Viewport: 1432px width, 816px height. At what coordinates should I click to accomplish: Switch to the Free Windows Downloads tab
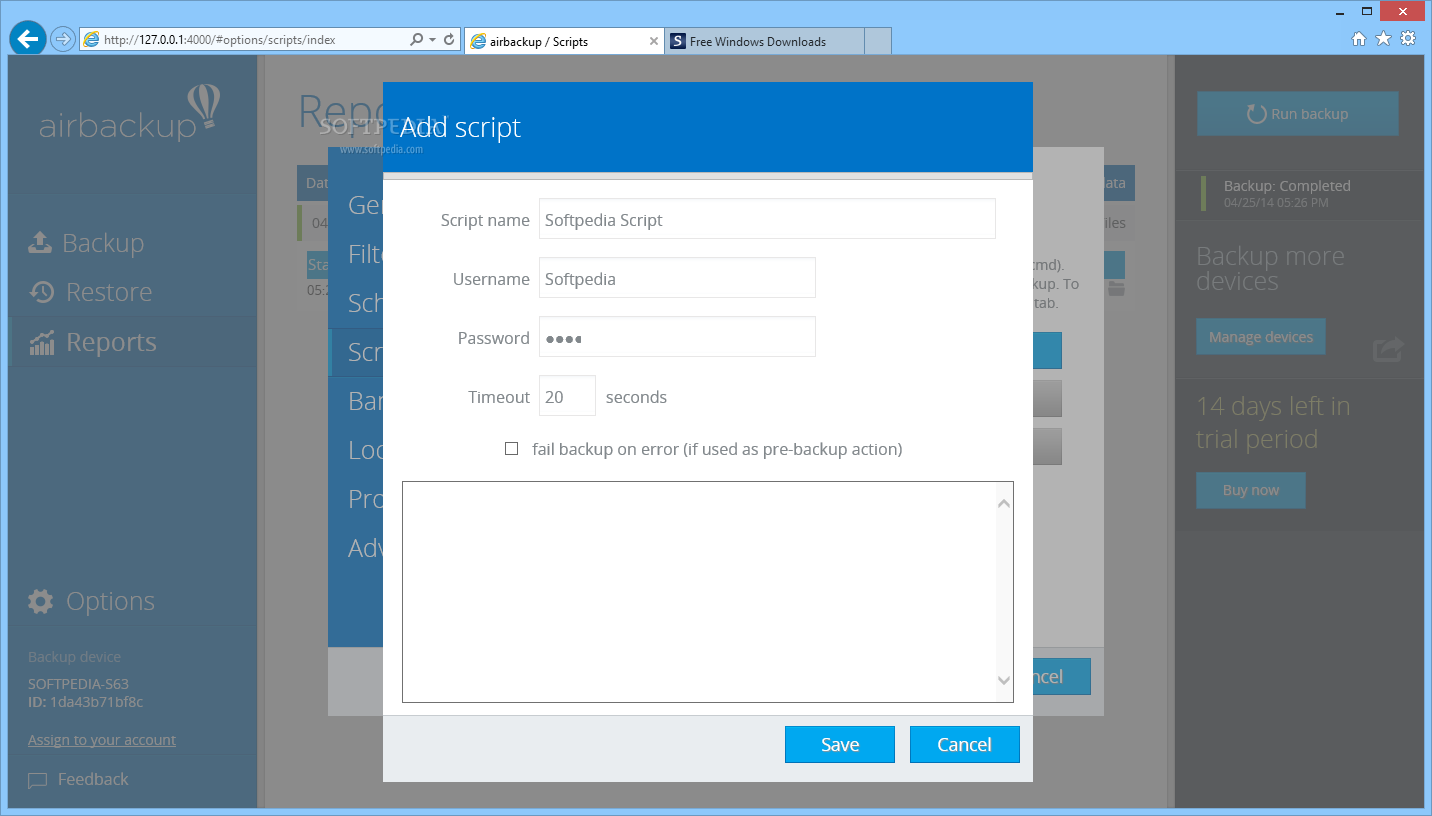pos(765,41)
